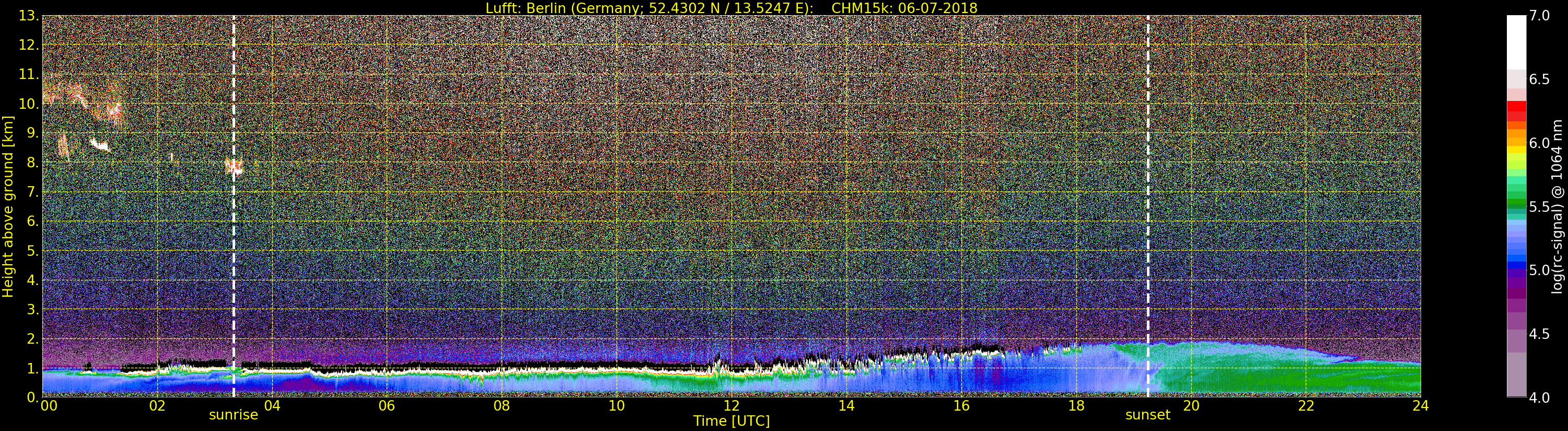Click the '20' time axis tick label
Screen dimensions: 1568x431
1191,405
